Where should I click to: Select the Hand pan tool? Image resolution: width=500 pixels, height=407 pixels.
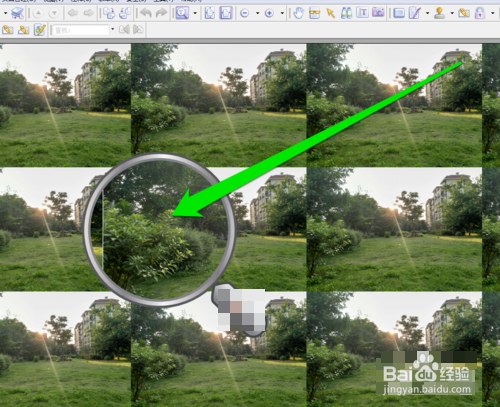[299, 13]
